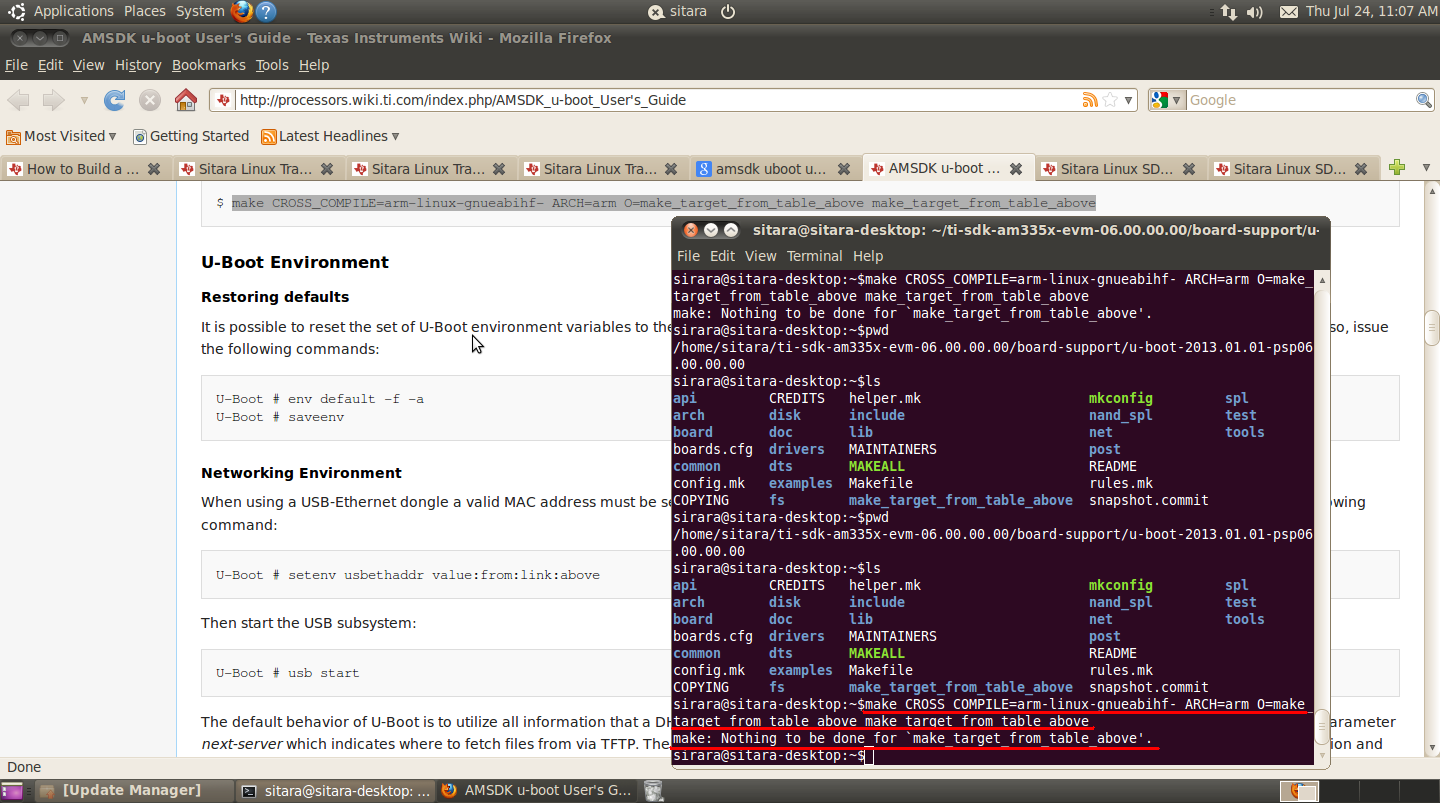1440x803 pixels.
Task: Open the File menu of the terminal window
Action: [688, 256]
